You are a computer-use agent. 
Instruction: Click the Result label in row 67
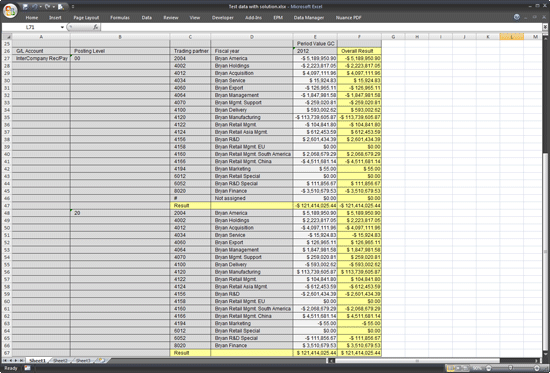[190, 353]
